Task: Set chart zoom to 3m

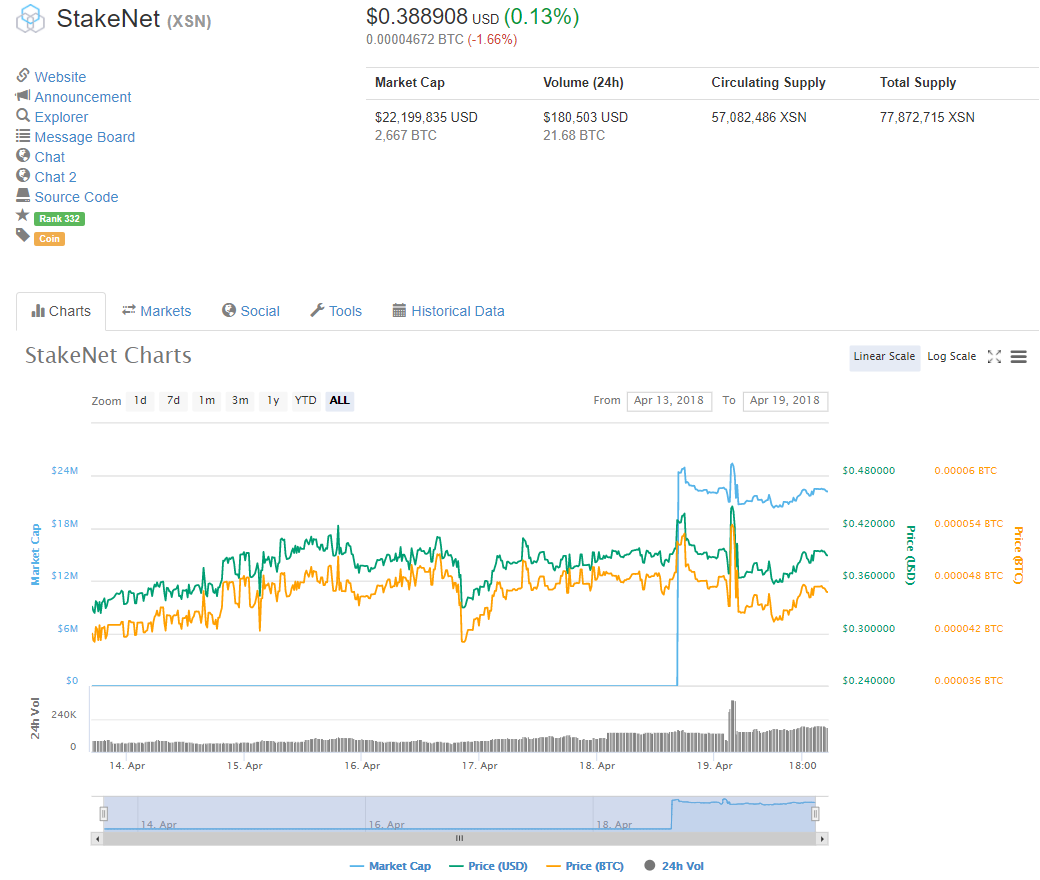Action: pos(240,401)
